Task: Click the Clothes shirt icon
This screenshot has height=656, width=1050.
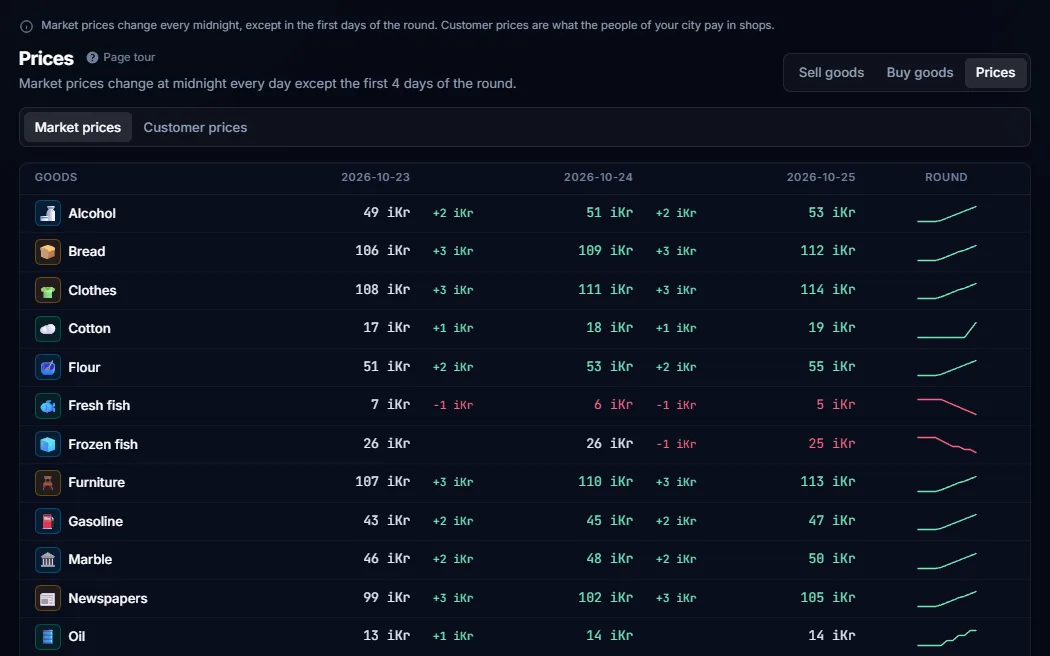Action: [48, 290]
